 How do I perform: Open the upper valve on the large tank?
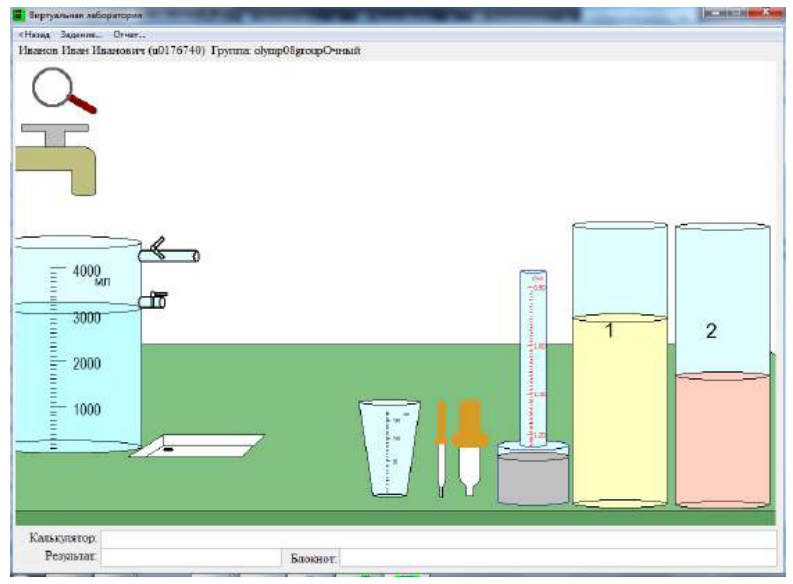click(169, 251)
